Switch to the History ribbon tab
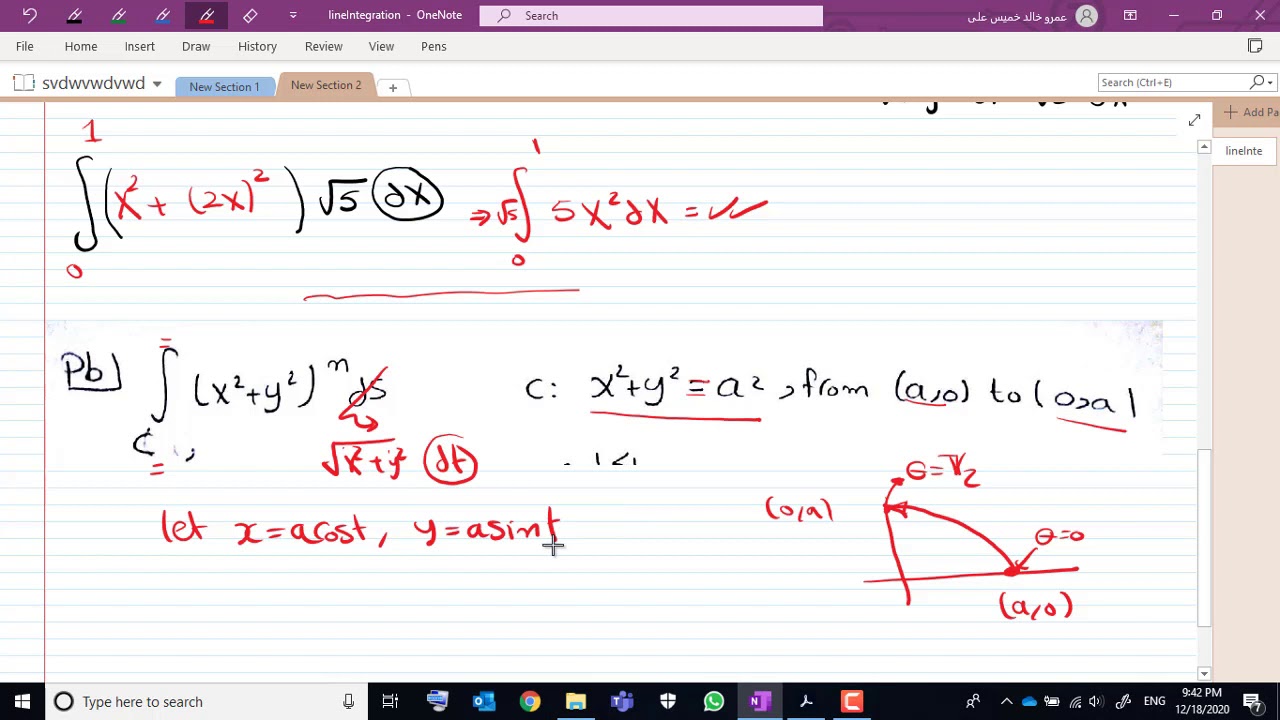 point(257,46)
